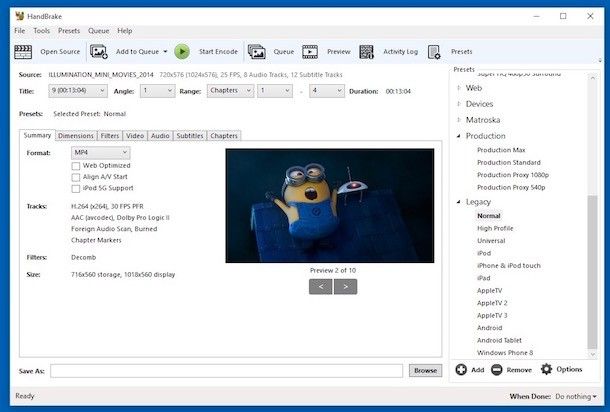Enable the Web Optimized checkbox

click(76, 166)
